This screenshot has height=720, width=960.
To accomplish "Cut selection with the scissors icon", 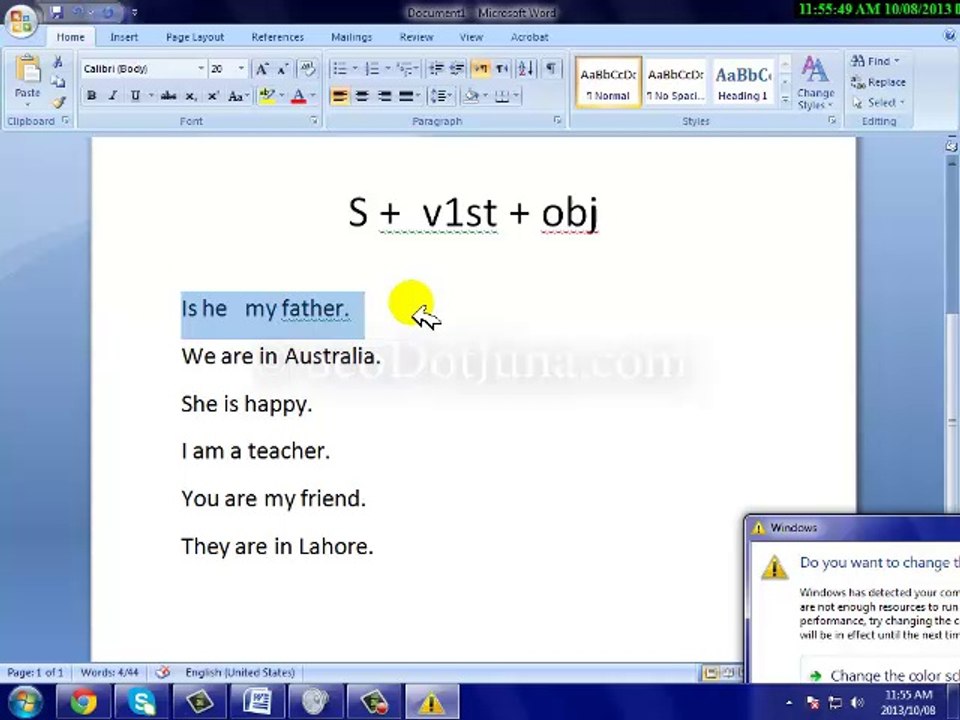I will (x=58, y=62).
